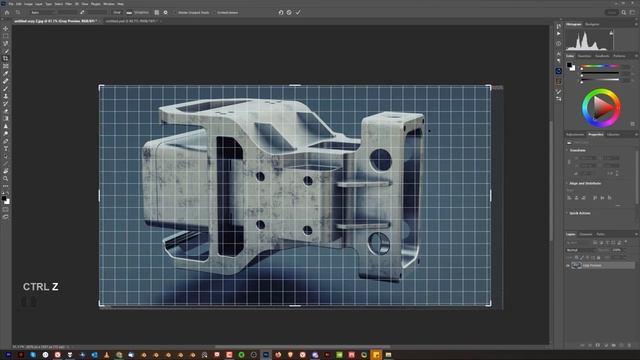This screenshot has height=360, width=640.
Task: Open the layer Opacity dropdown
Action: coord(617,250)
